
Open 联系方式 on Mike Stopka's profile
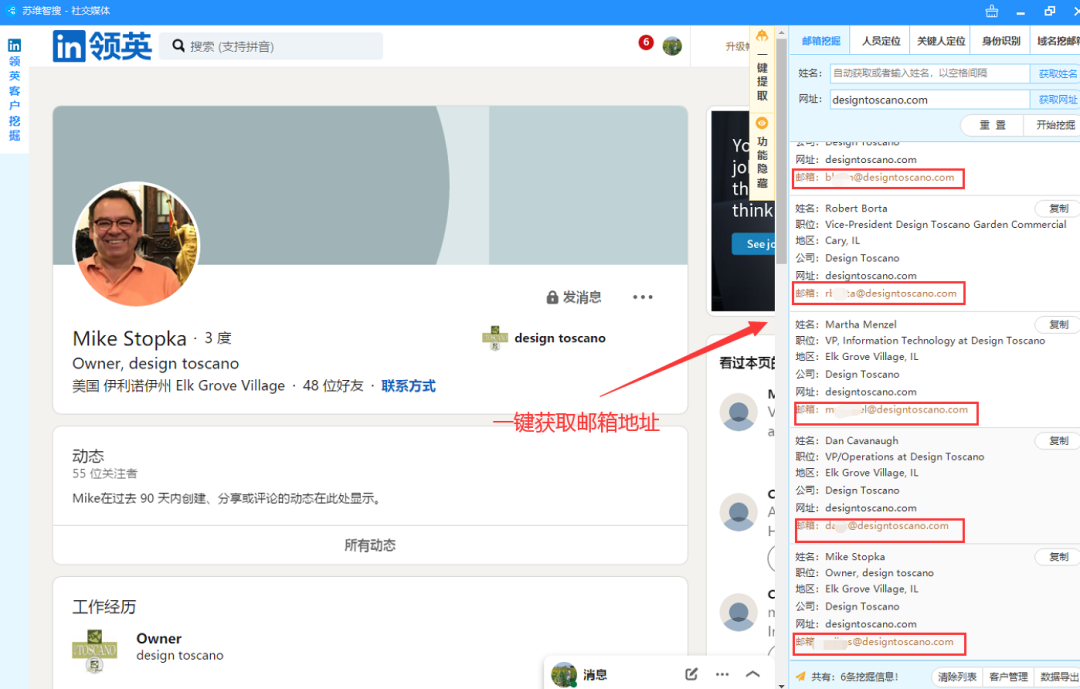(x=407, y=385)
